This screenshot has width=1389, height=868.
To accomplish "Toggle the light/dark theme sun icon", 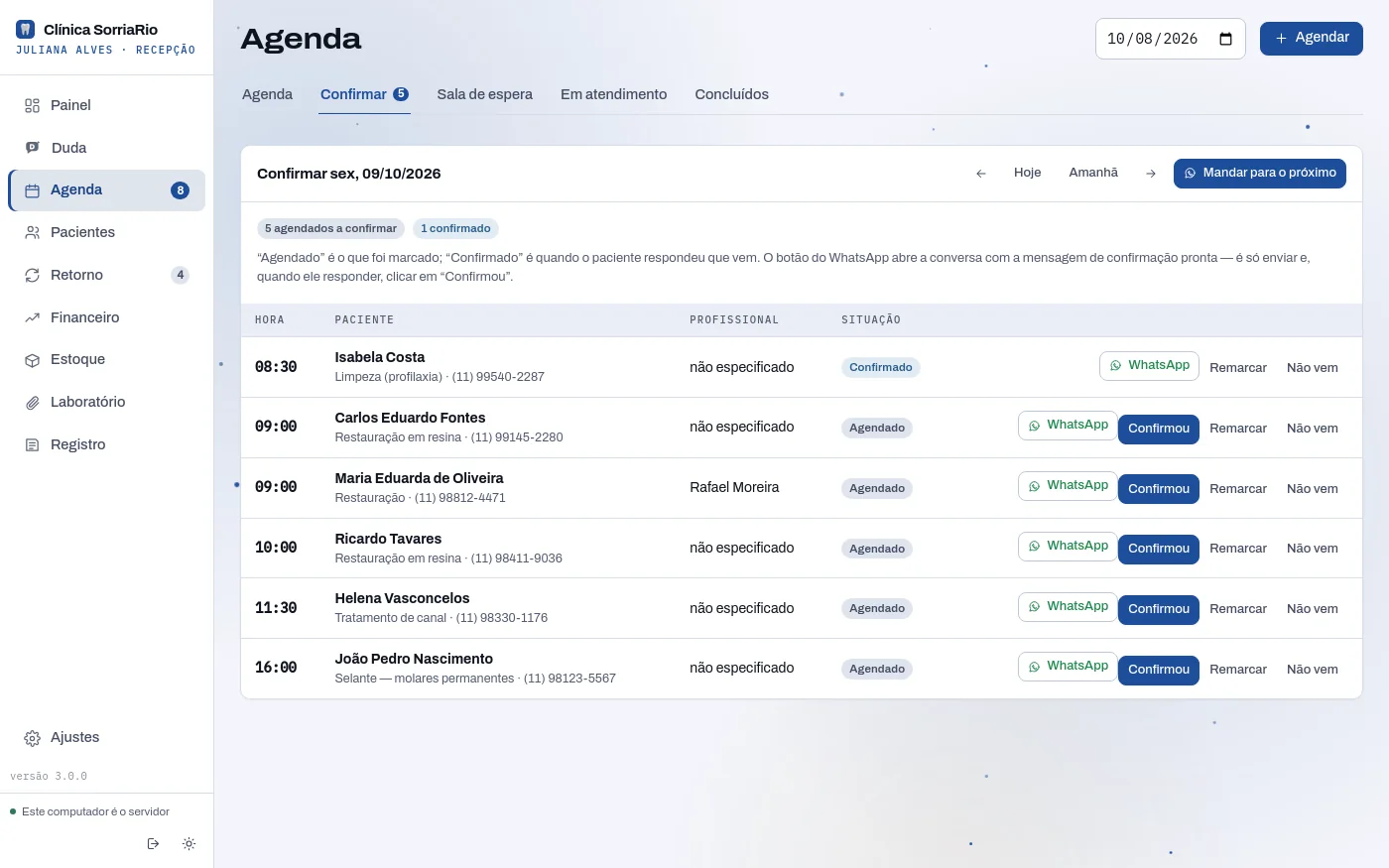I will 189,843.
